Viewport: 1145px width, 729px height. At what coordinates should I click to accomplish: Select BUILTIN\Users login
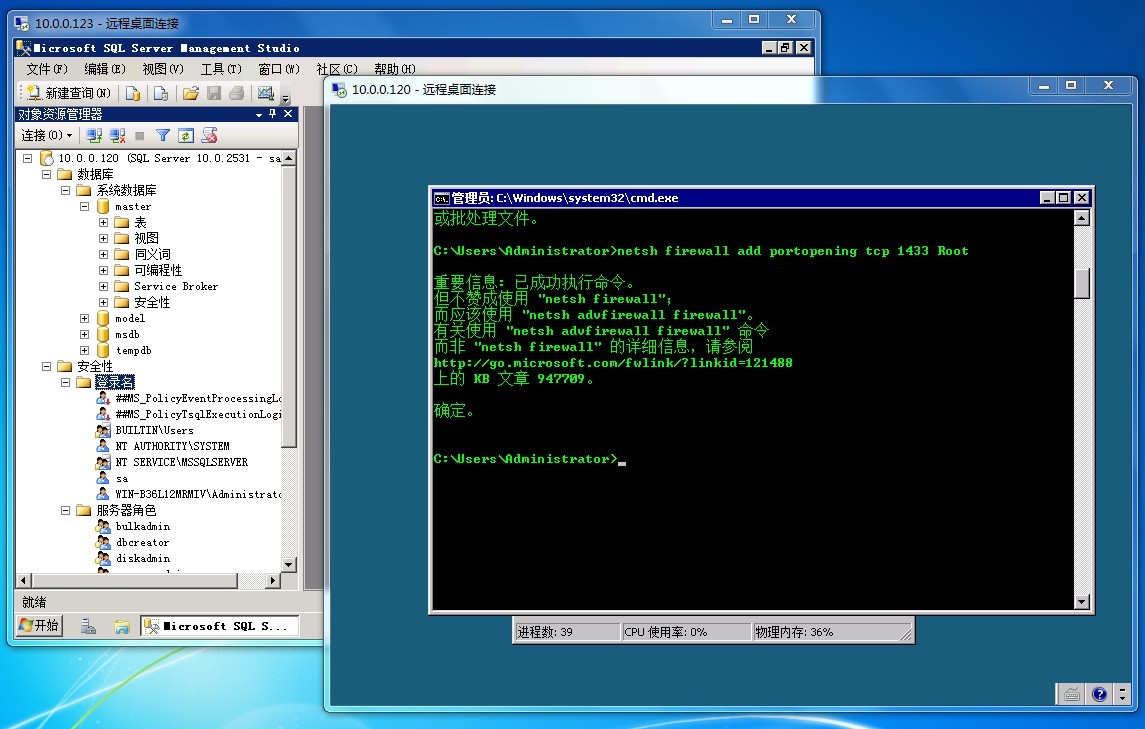click(154, 430)
